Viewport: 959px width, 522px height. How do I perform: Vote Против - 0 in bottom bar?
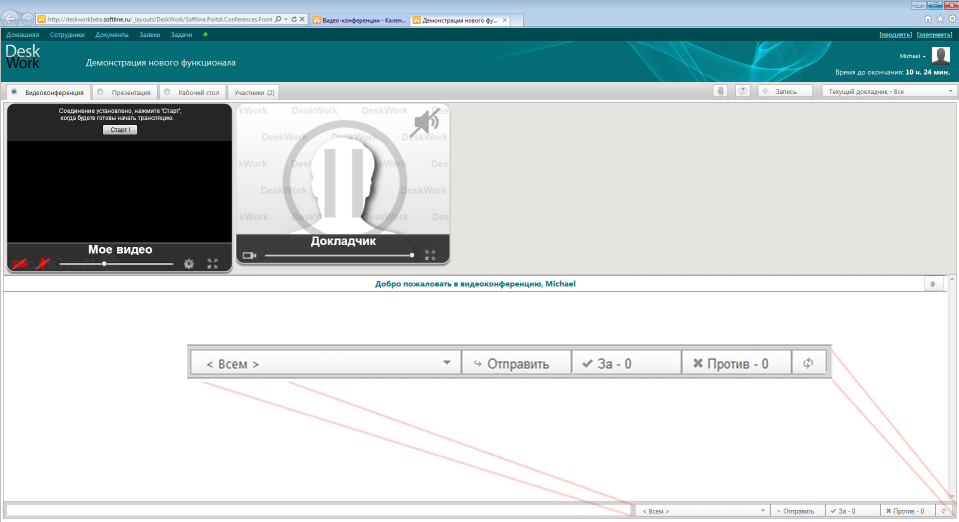tap(908, 511)
